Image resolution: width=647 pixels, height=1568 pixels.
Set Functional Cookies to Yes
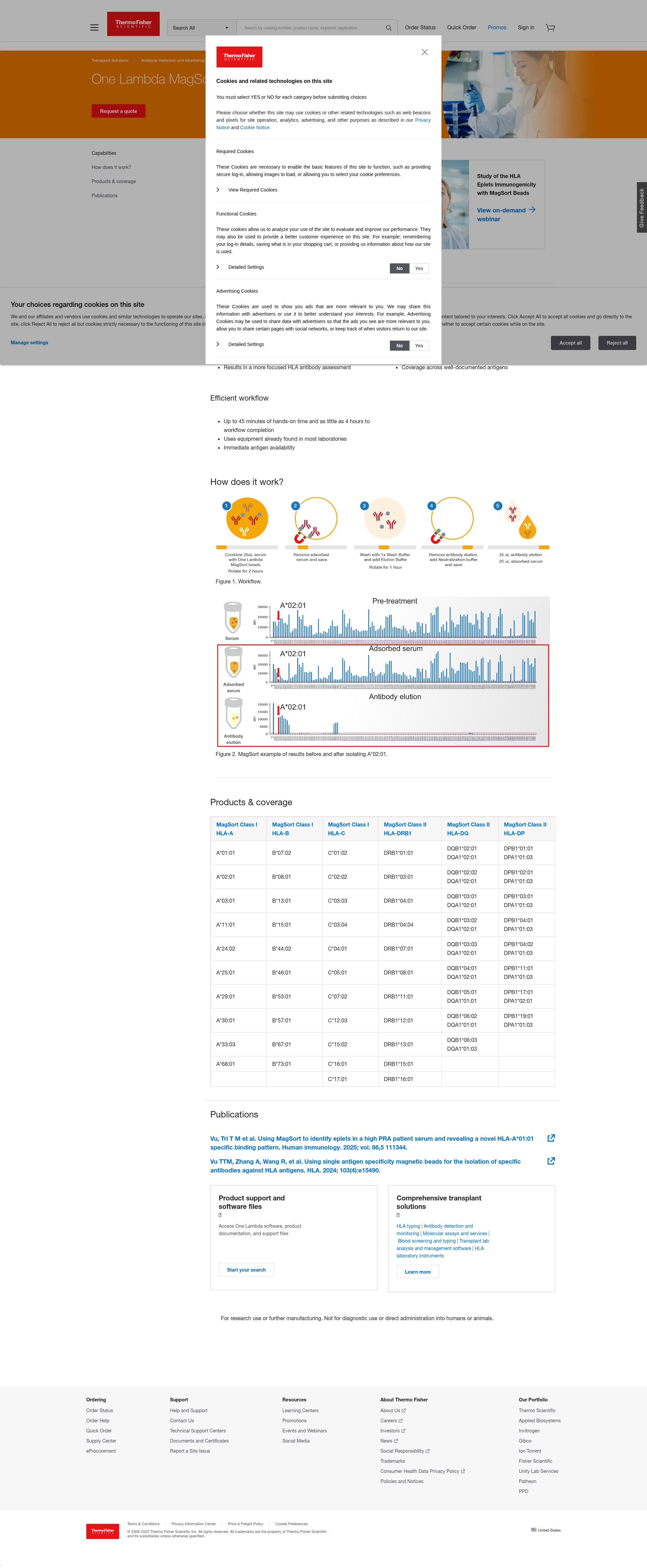[419, 268]
